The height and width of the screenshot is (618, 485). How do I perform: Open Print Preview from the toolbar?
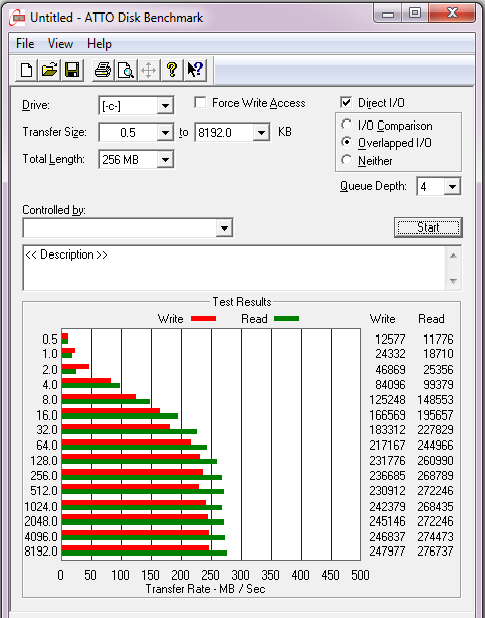point(126,70)
